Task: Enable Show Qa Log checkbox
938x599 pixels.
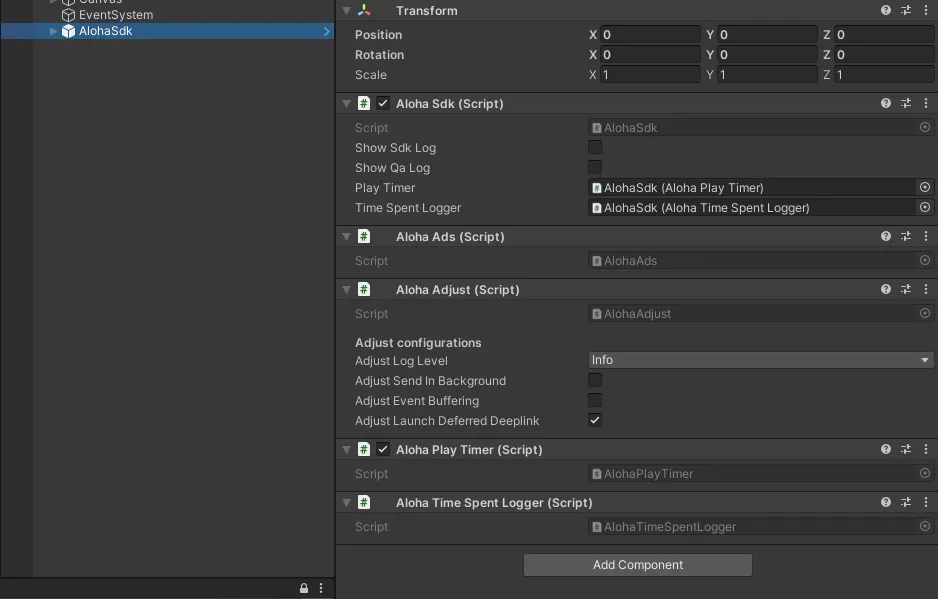Action: point(595,167)
